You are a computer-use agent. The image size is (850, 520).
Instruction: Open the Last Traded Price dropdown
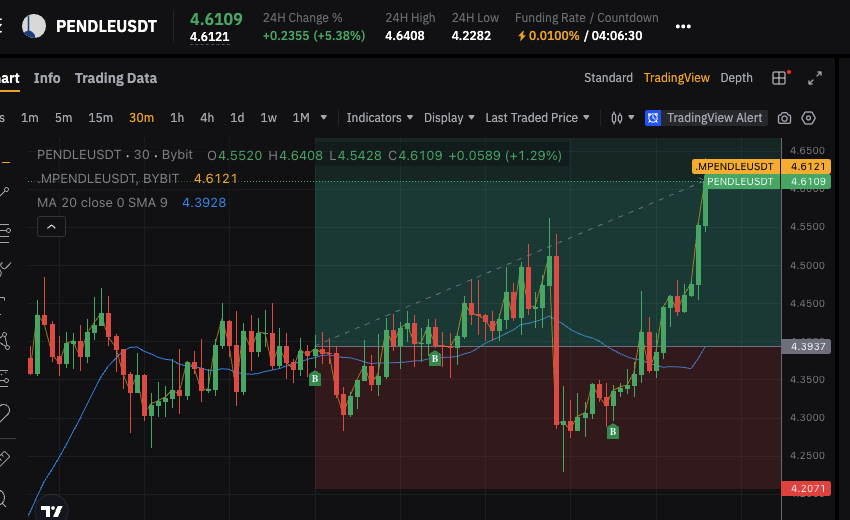pyautogui.click(x=537, y=118)
